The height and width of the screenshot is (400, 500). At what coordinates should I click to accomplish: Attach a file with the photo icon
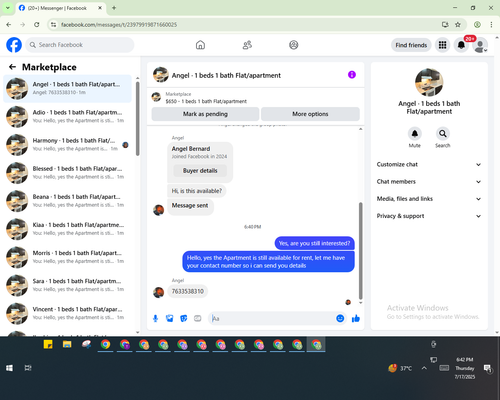(x=170, y=319)
